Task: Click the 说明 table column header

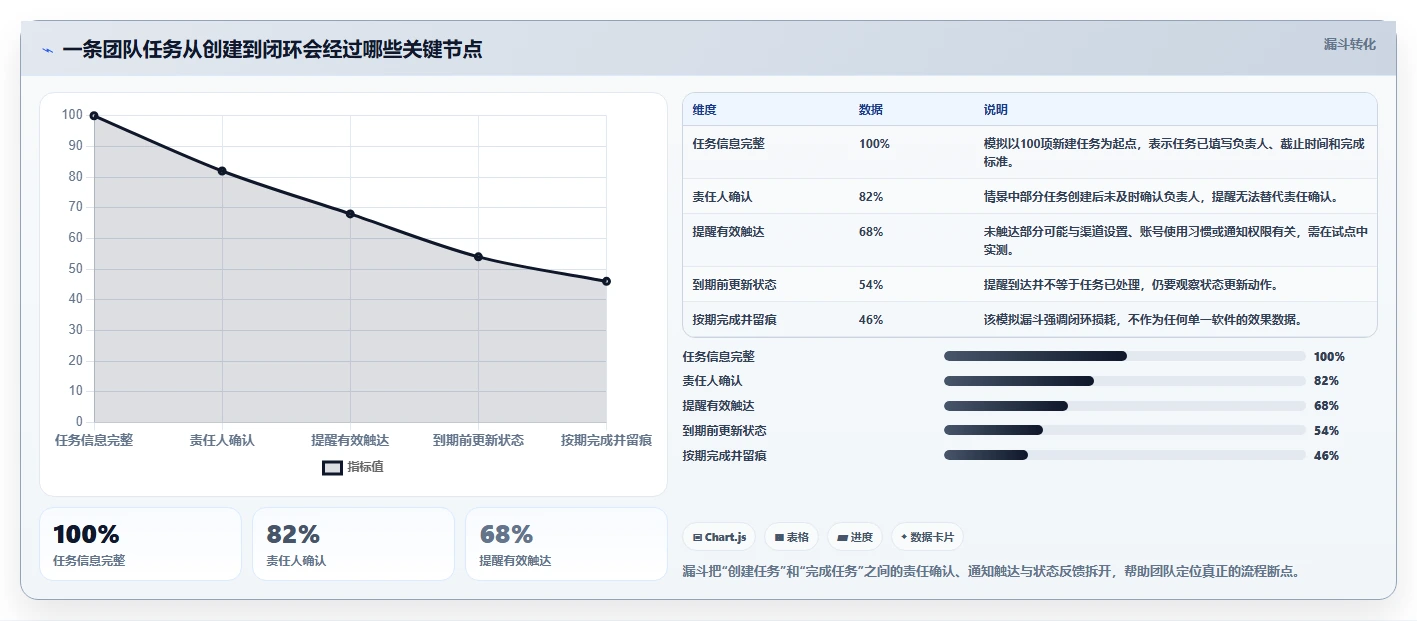Action: click(996, 110)
